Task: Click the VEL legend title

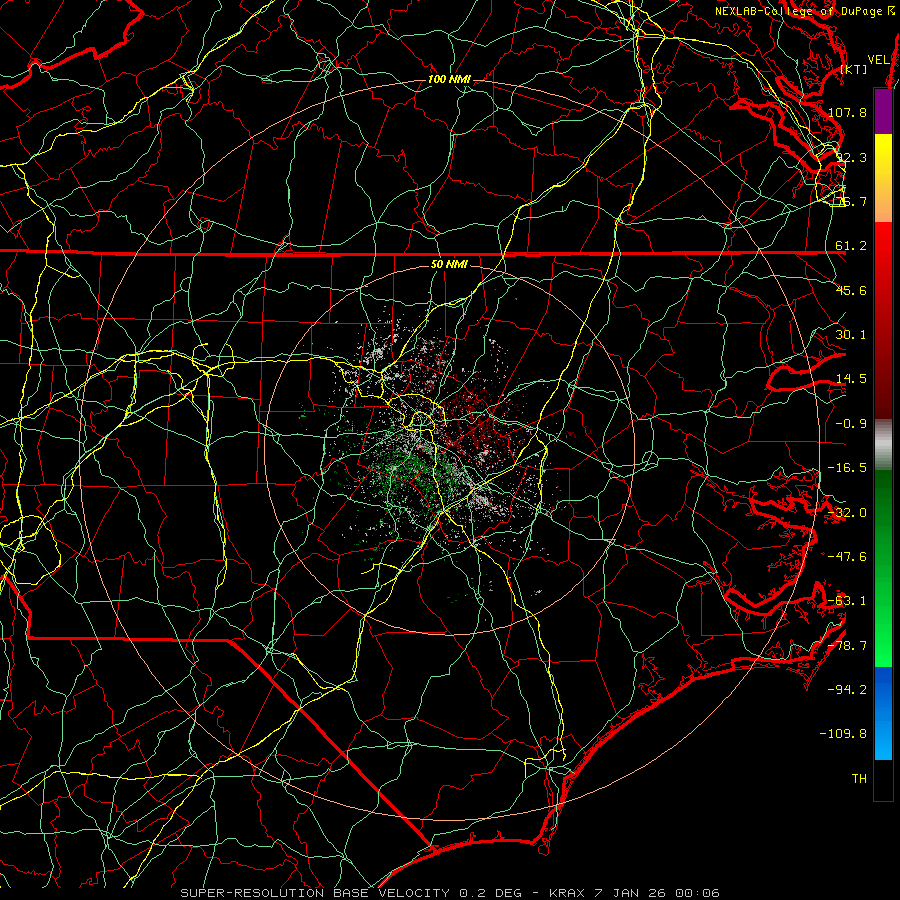Action: point(878,60)
